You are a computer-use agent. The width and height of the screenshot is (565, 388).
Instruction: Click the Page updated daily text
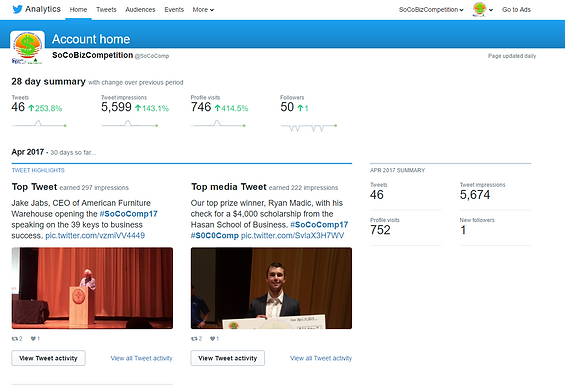tap(512, 56)
